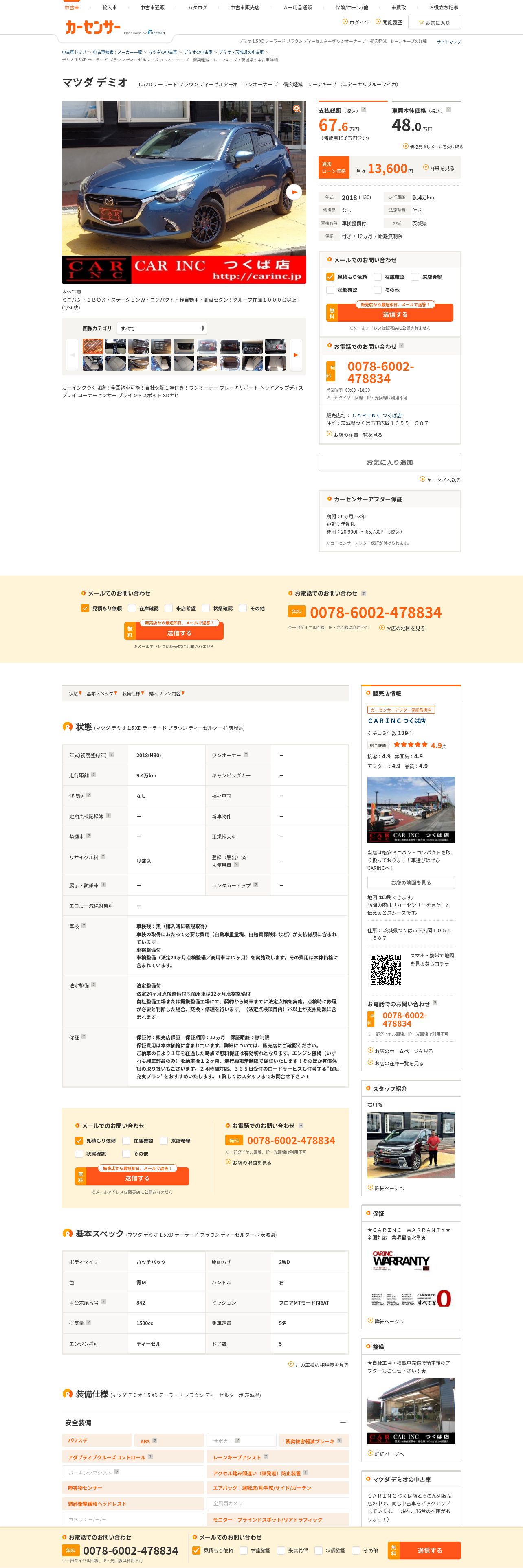Click マツダの中古車 breadcrumb link
Screen dimensions: 523x1568
[x=163, y=53]
